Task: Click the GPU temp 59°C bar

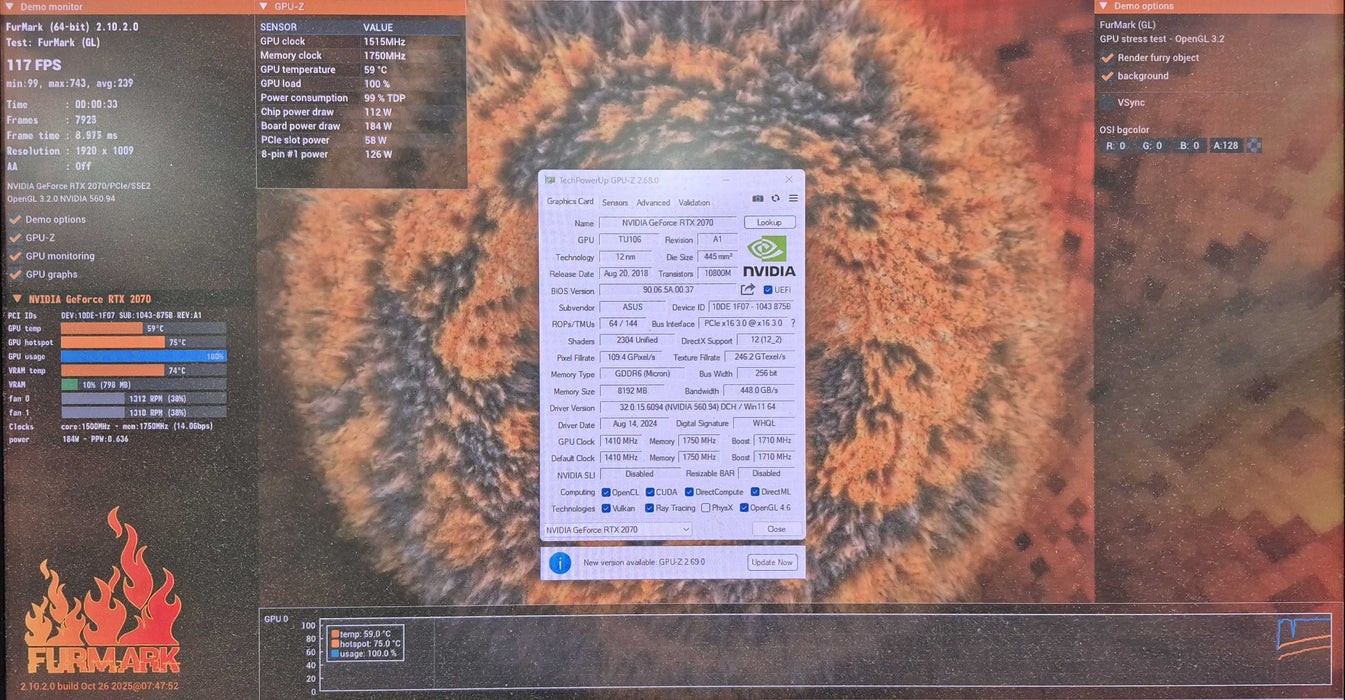Action: (x=144, y=328)
